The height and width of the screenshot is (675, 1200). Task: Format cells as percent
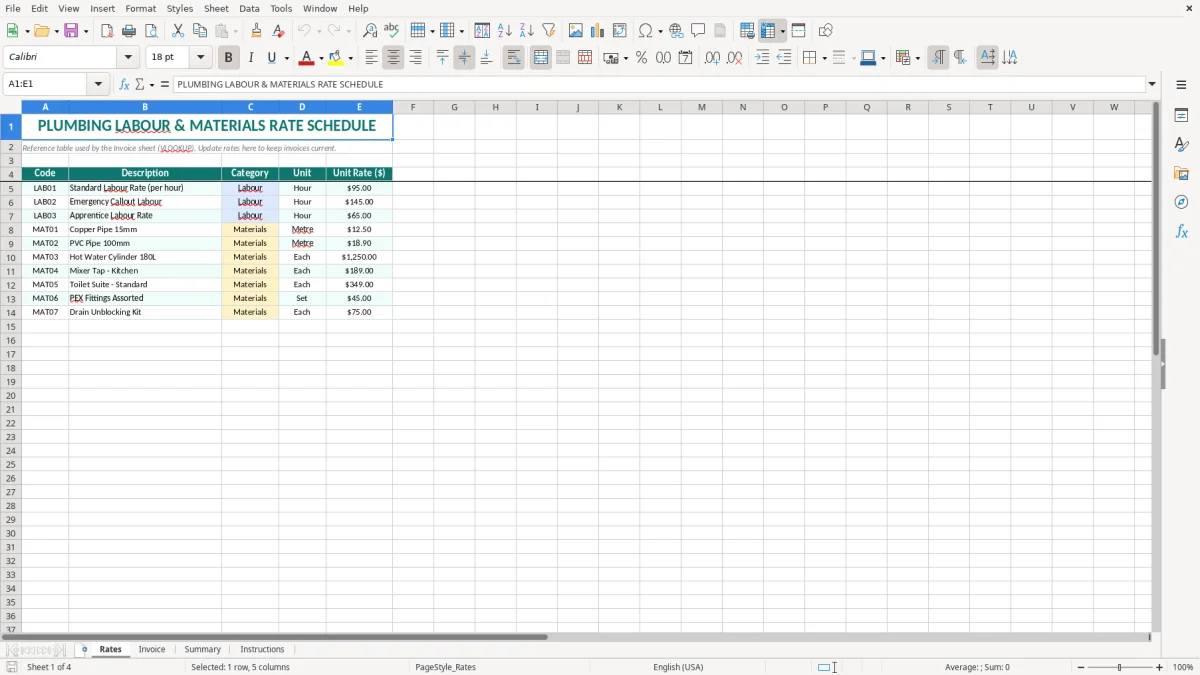coord(641,58)
